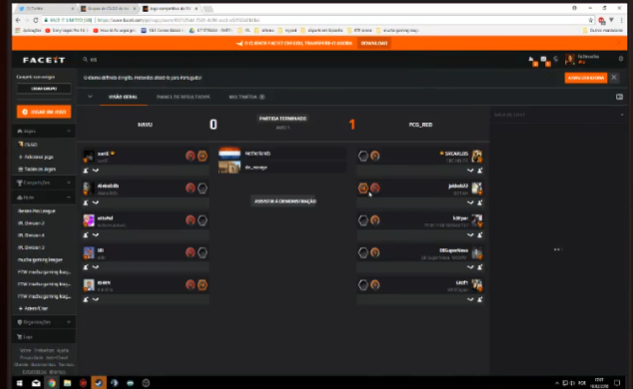The image size is (633, 389).
Task: Click grey hexagon badge in SIRCARLOS row
Action: (x=363, y=156)
